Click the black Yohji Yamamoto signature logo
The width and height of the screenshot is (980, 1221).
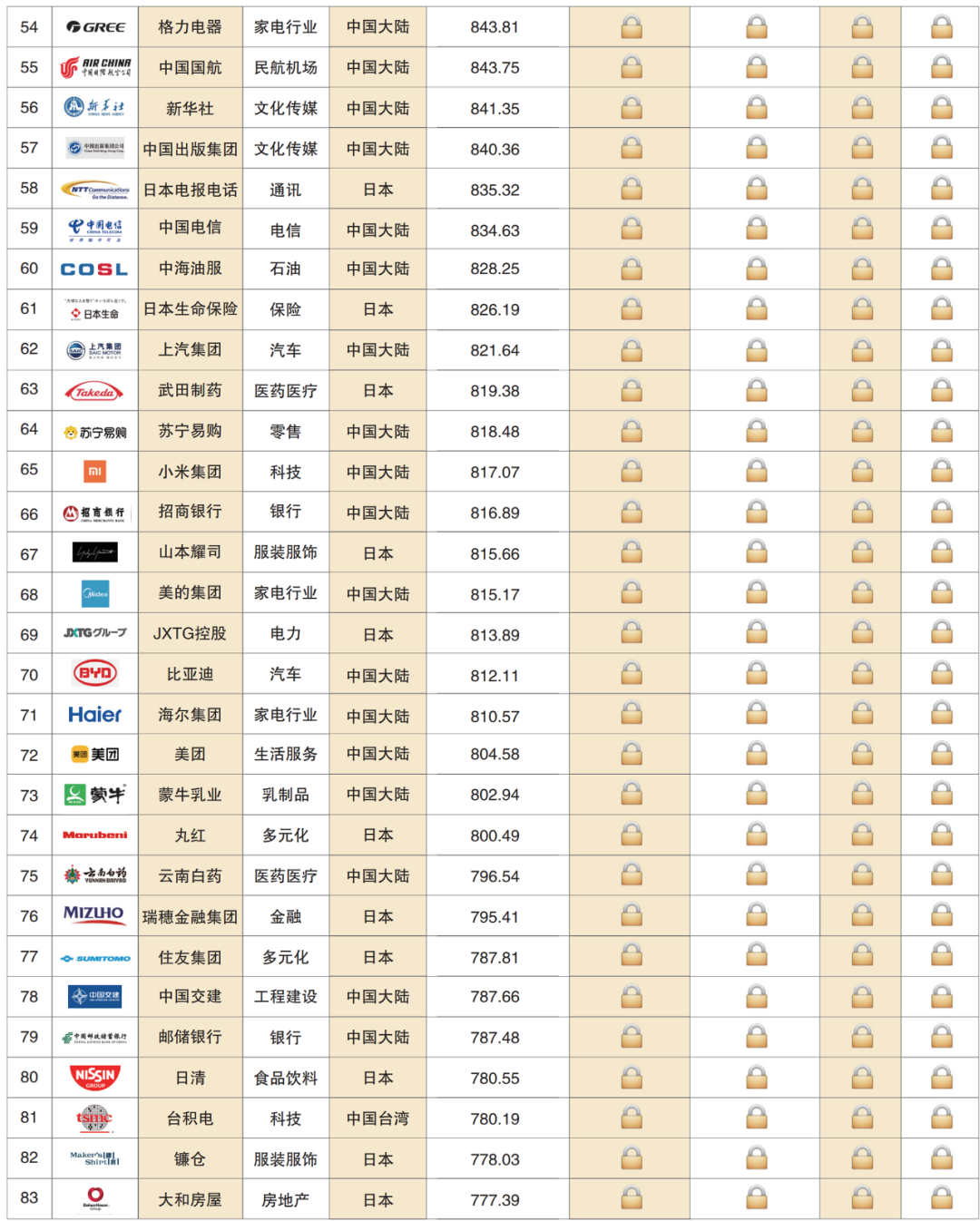(x=94, y=552)
